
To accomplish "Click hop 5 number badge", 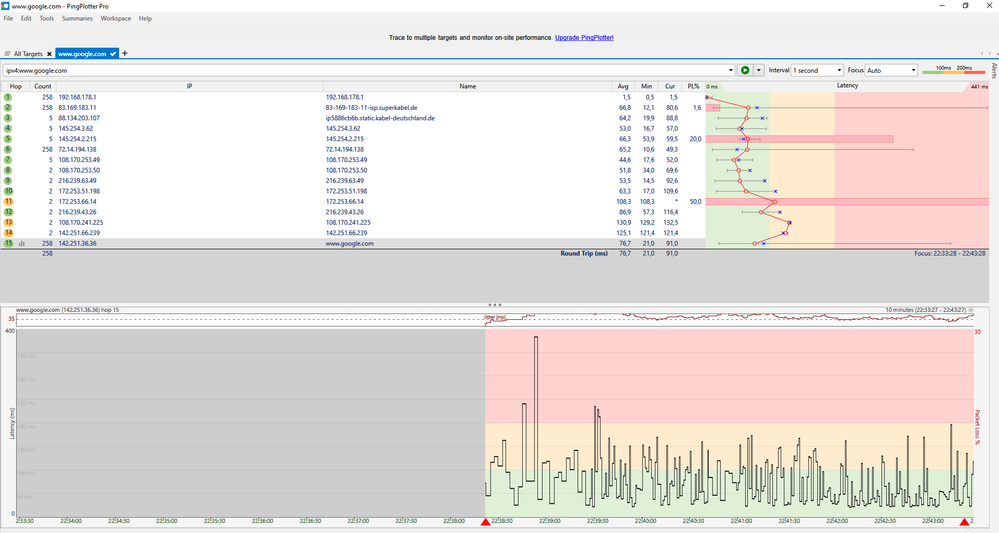I will [8, 139].
